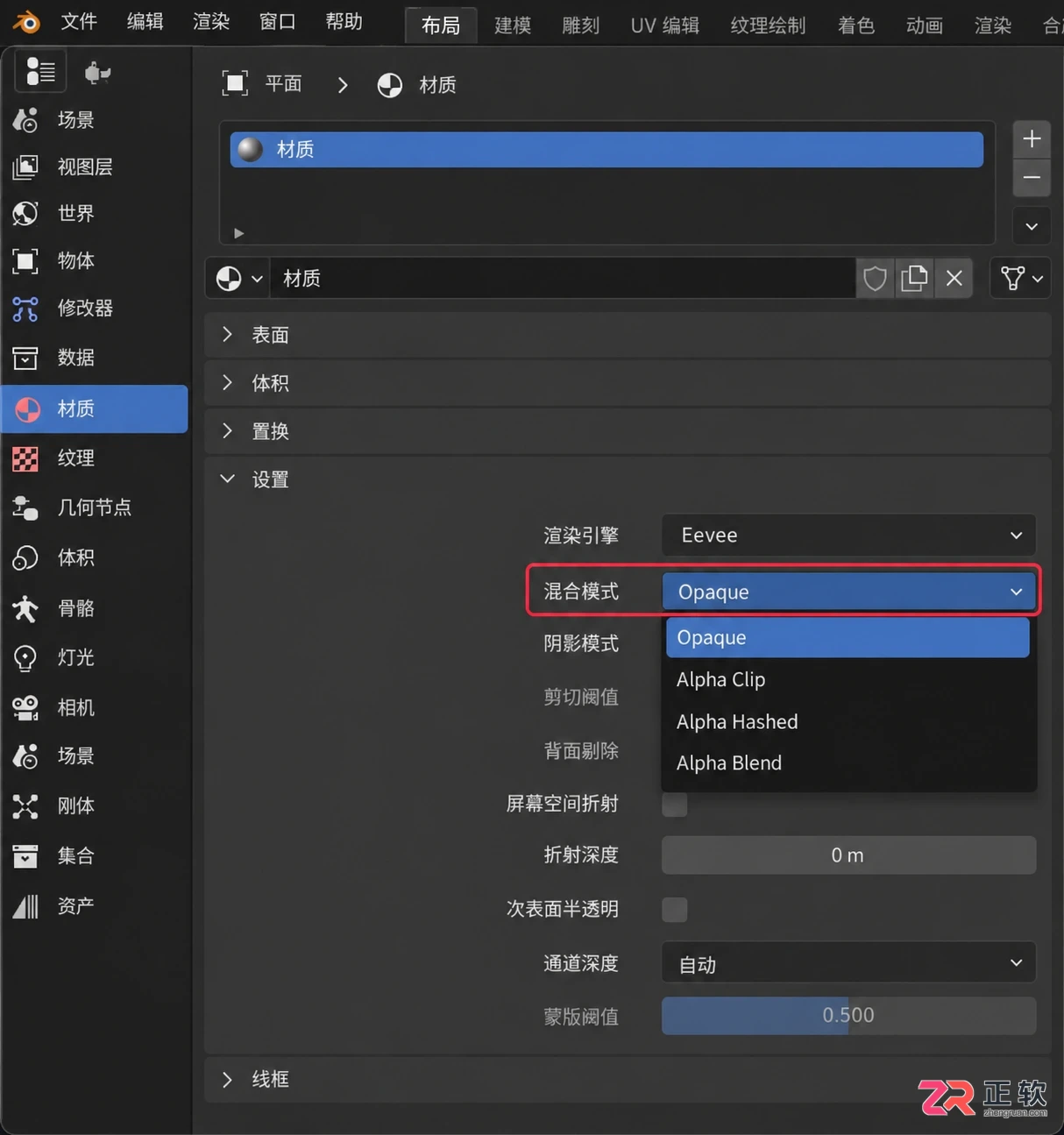Open the 渲染 render menu in menu bar

[211, 21]
